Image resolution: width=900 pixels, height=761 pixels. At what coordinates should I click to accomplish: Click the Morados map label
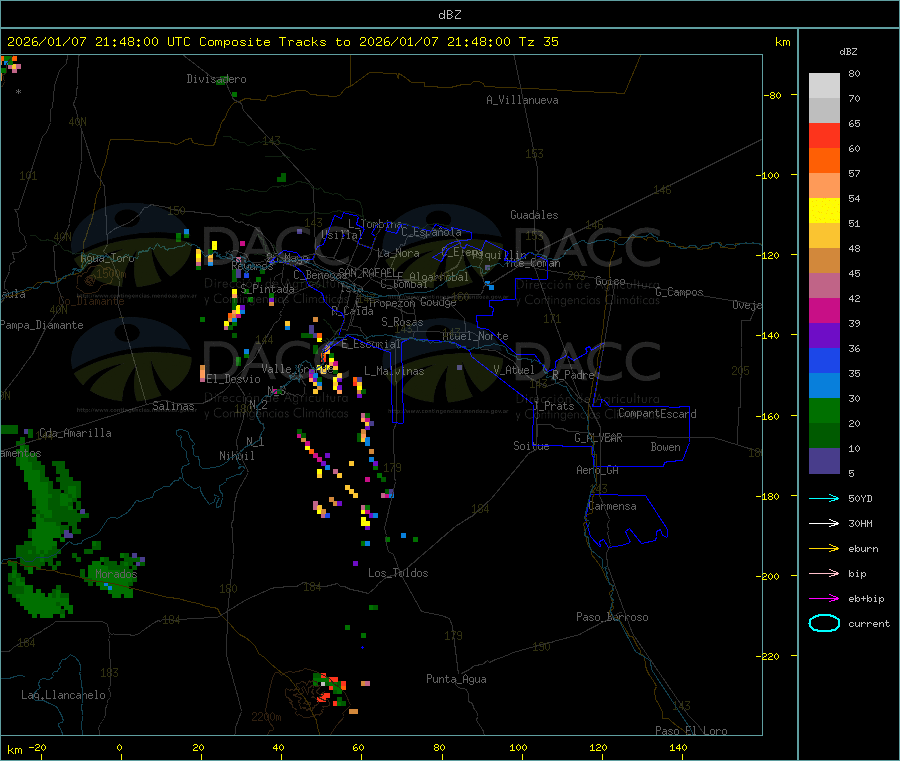(x=116, y=574)
